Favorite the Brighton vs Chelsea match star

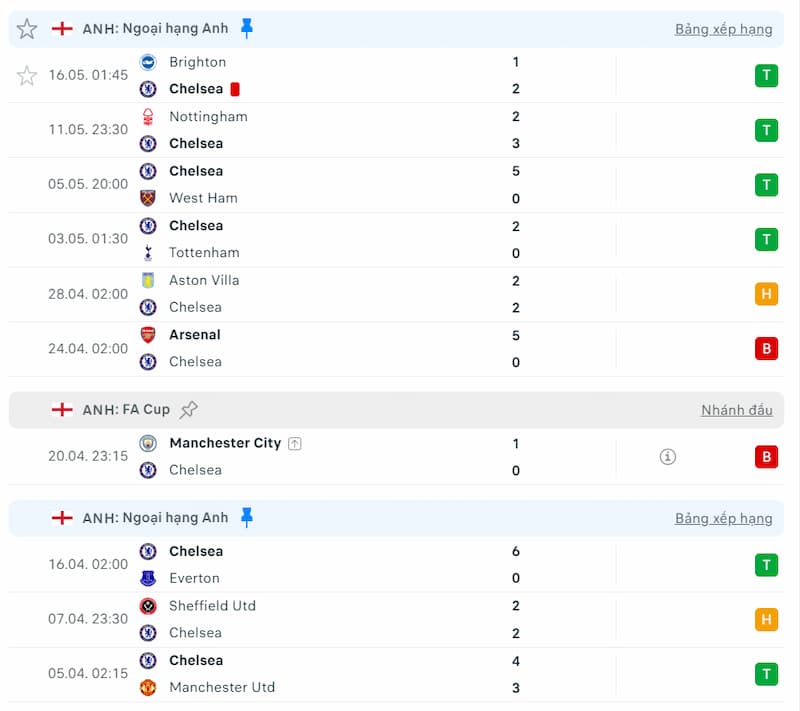click(x=27, y=75)
